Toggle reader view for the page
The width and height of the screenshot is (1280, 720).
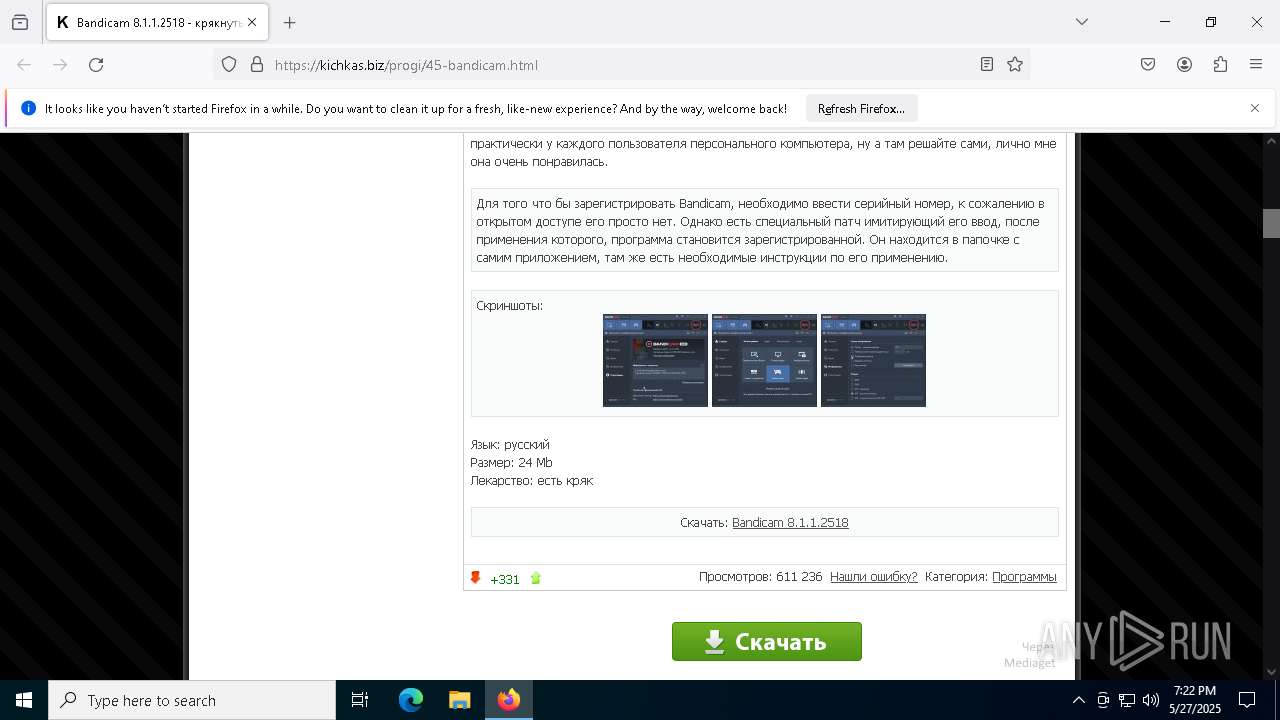tap(987, 64)
